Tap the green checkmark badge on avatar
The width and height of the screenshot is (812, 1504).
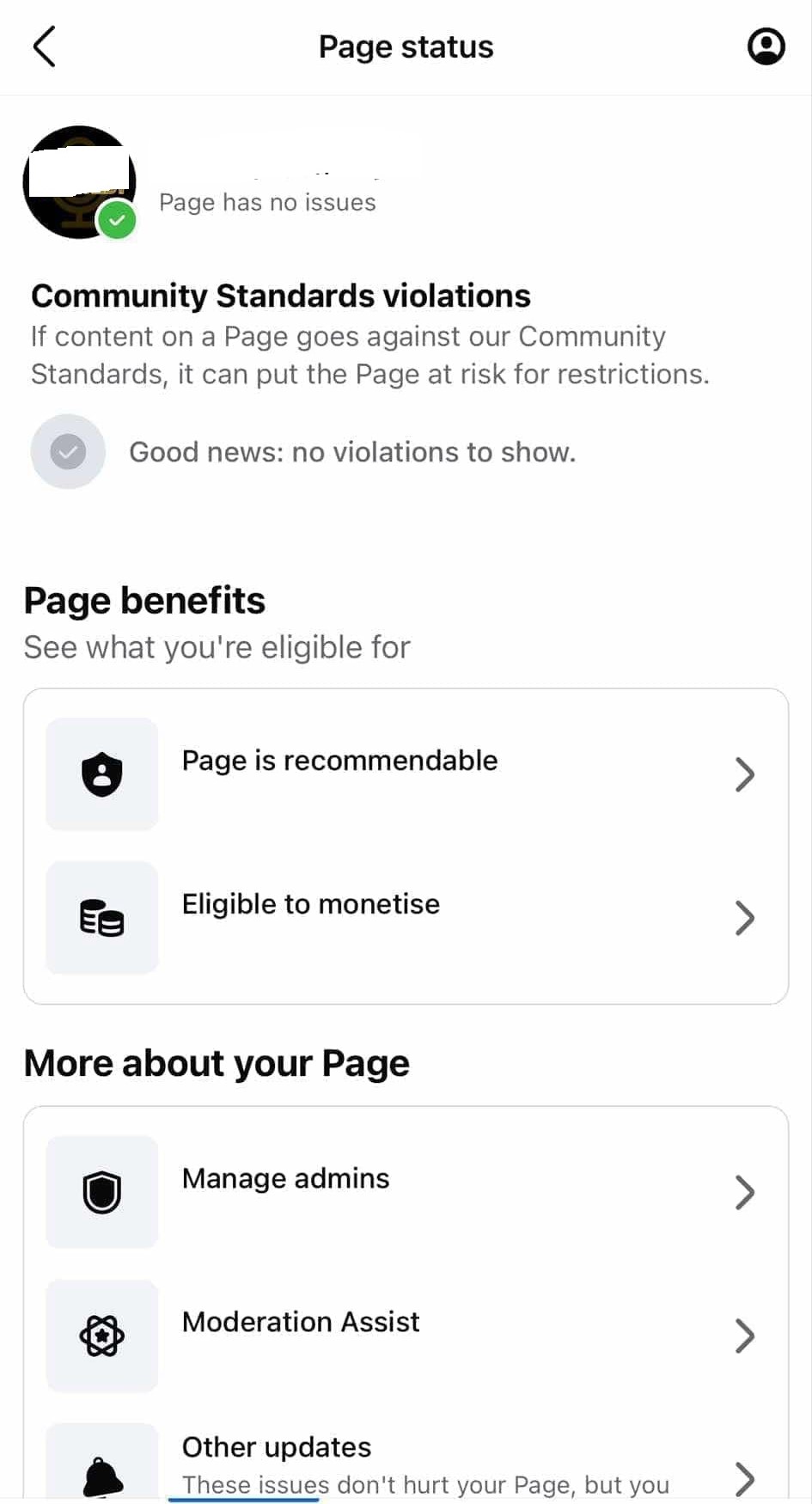click(117, 221)
